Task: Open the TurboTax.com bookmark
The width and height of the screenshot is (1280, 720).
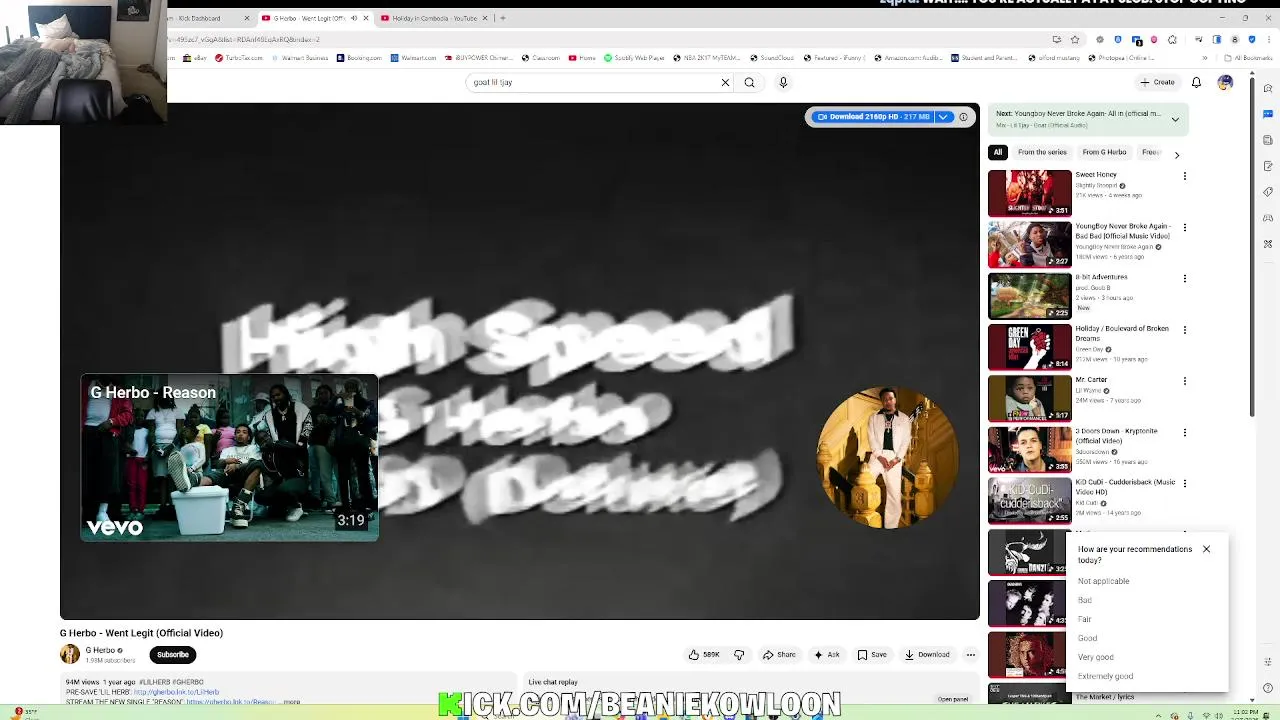Action: (239, 58)
